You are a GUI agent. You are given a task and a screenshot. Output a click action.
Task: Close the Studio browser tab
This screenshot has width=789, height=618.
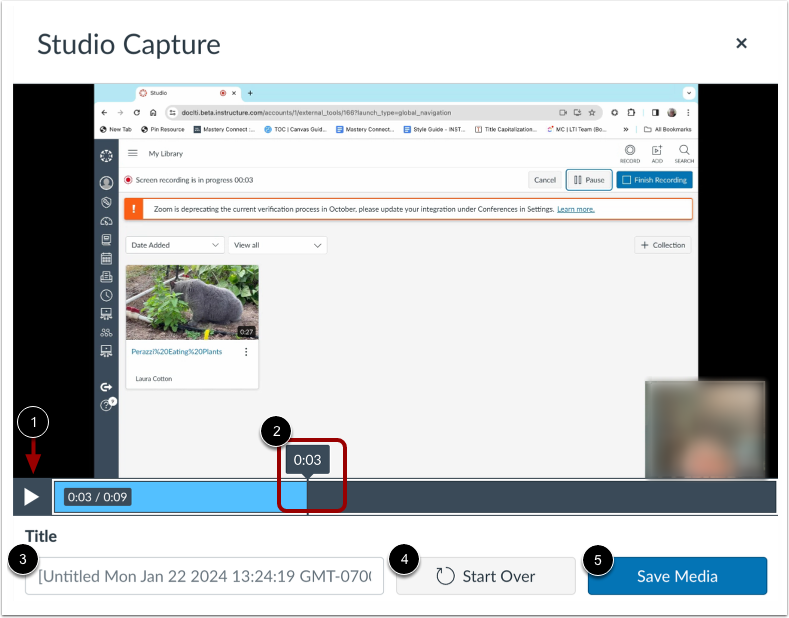click(x=233, y=93)
